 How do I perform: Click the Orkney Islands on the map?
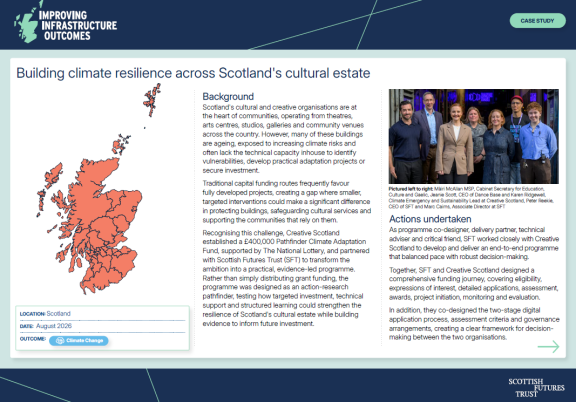(x=121, y=144)
